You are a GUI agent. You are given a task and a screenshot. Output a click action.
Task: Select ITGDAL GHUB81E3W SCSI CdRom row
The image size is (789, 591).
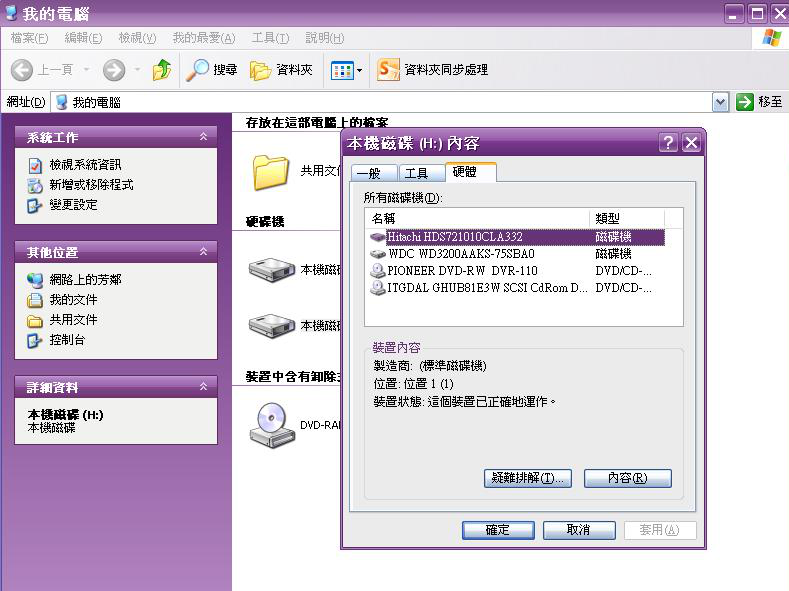pyautogui.click(x=517, y=288)
